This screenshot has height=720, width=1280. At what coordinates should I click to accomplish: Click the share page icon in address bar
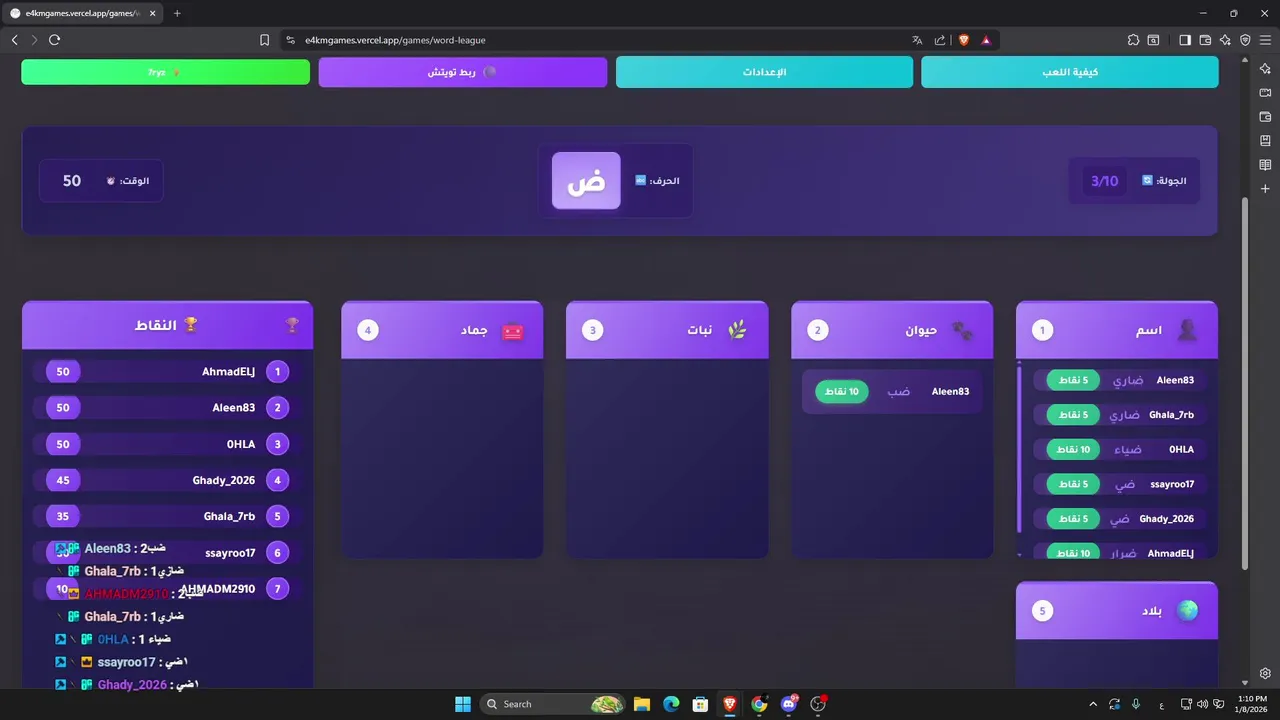(940, 40)
